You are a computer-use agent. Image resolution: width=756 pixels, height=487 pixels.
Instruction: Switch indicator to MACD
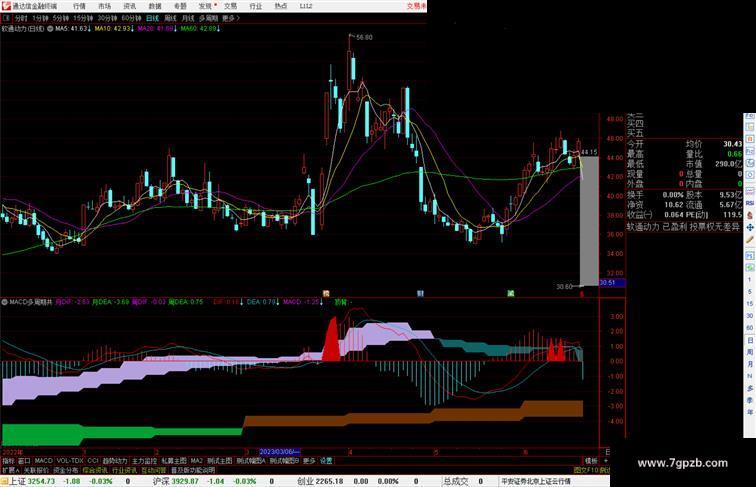pyautogui.click(x=43, y=461)
